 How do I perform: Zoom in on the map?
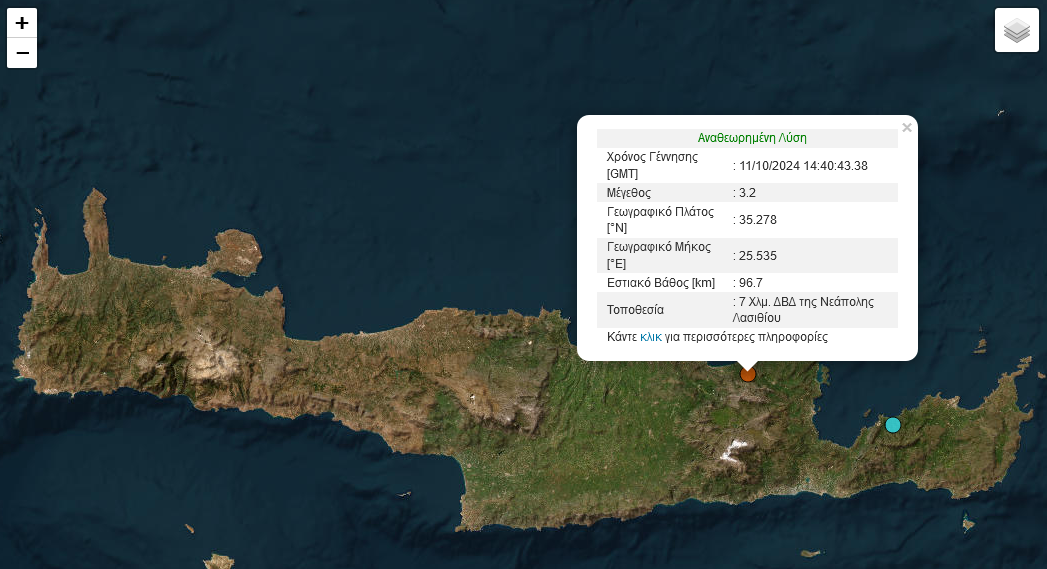22,23
